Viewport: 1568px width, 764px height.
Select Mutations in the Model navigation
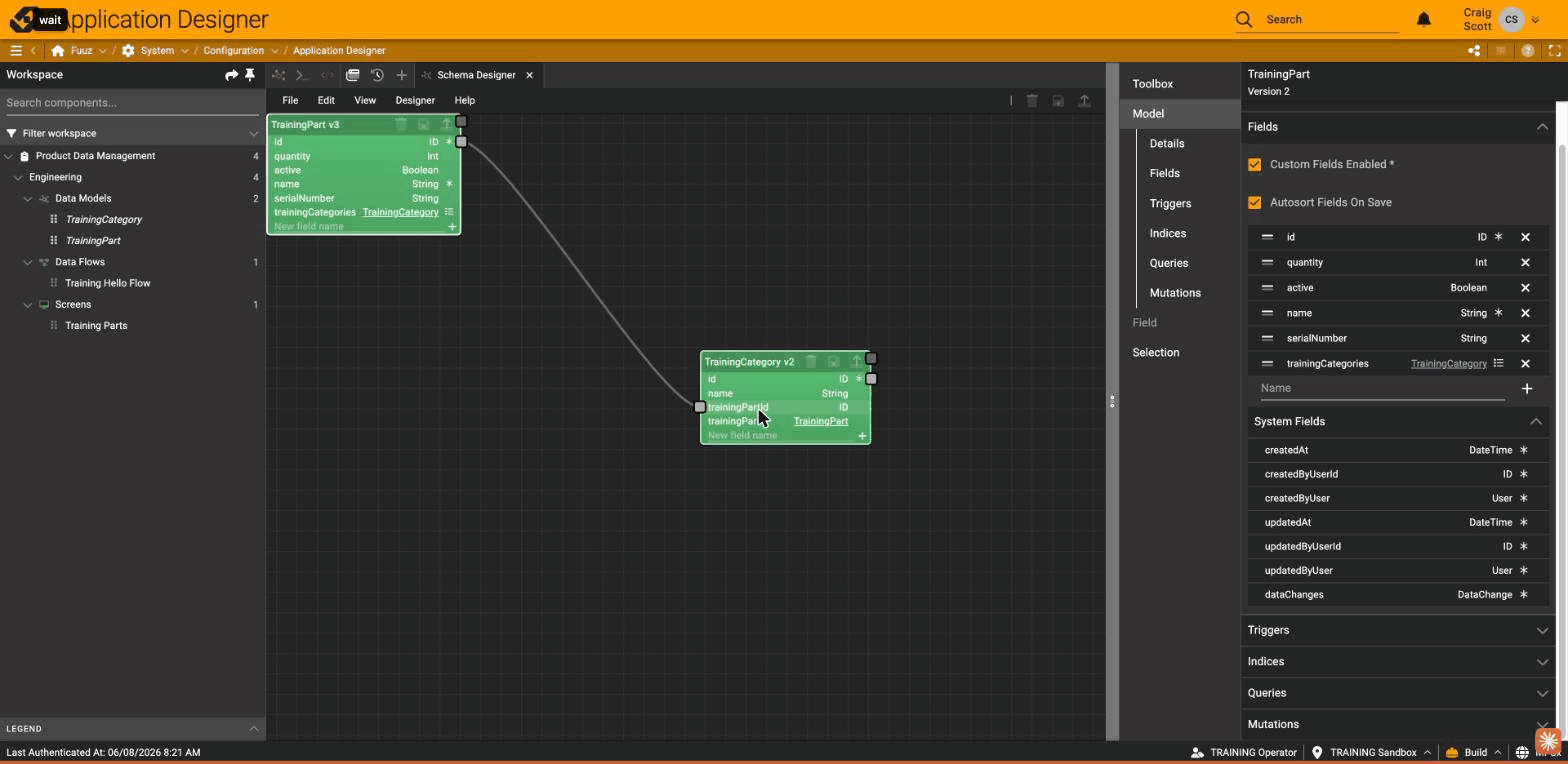click(1175, 293)
